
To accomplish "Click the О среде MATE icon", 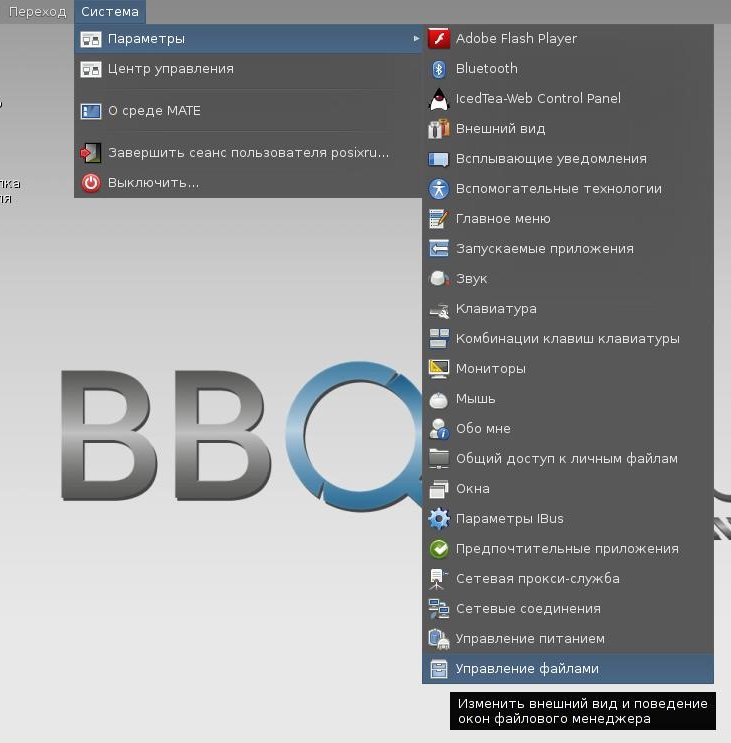I will [91, 111].
